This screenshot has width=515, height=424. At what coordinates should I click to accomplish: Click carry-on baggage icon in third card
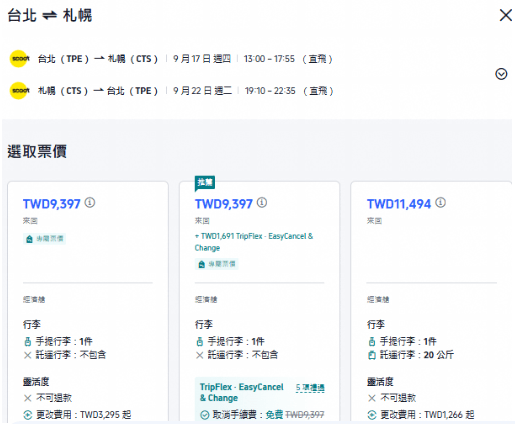coord(372,342)
